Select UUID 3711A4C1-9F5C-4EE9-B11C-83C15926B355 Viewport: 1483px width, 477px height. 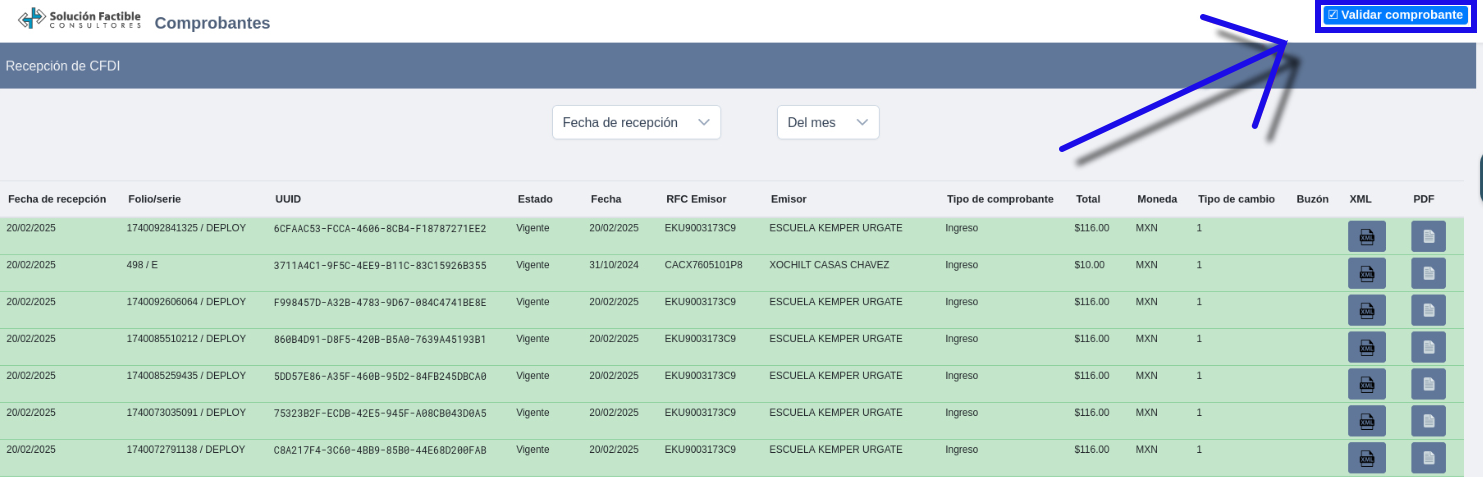point(379,266)
